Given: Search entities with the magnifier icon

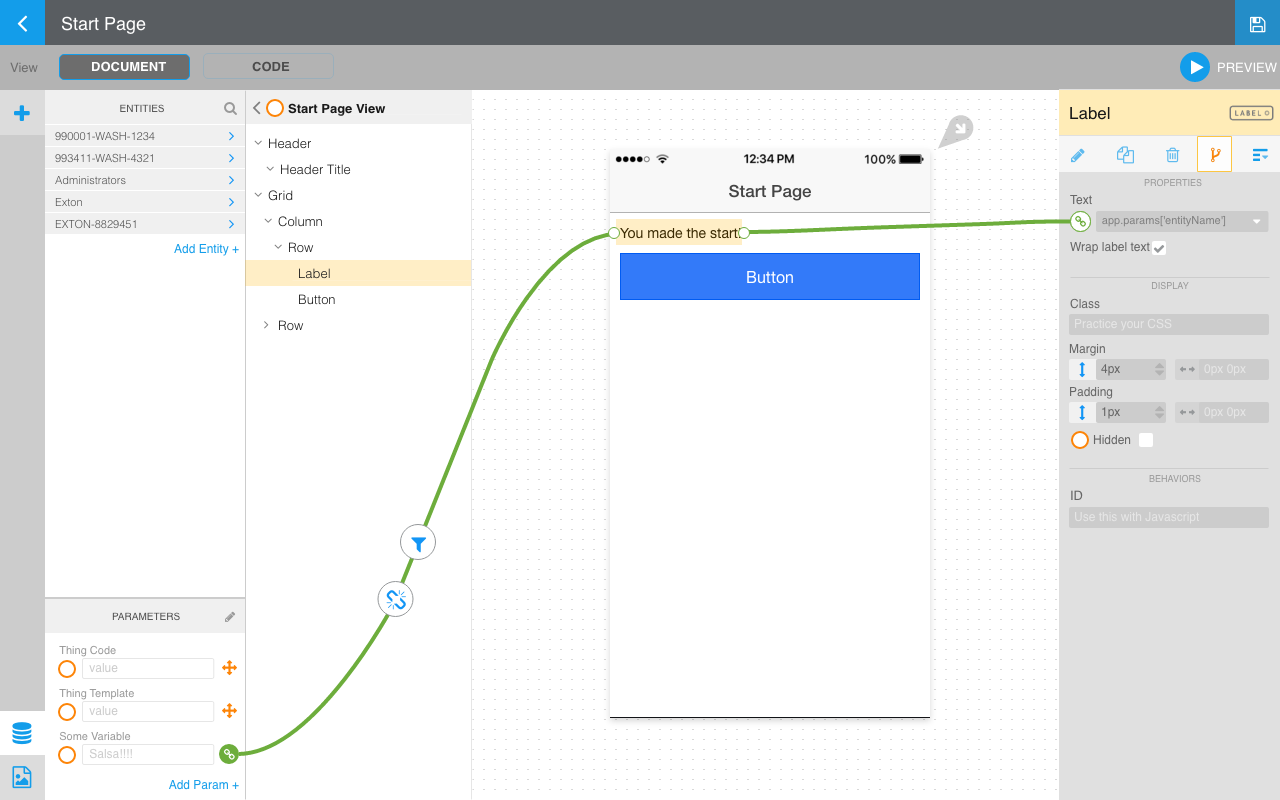Looking at the screenshot, I should [x=230, y=108].
